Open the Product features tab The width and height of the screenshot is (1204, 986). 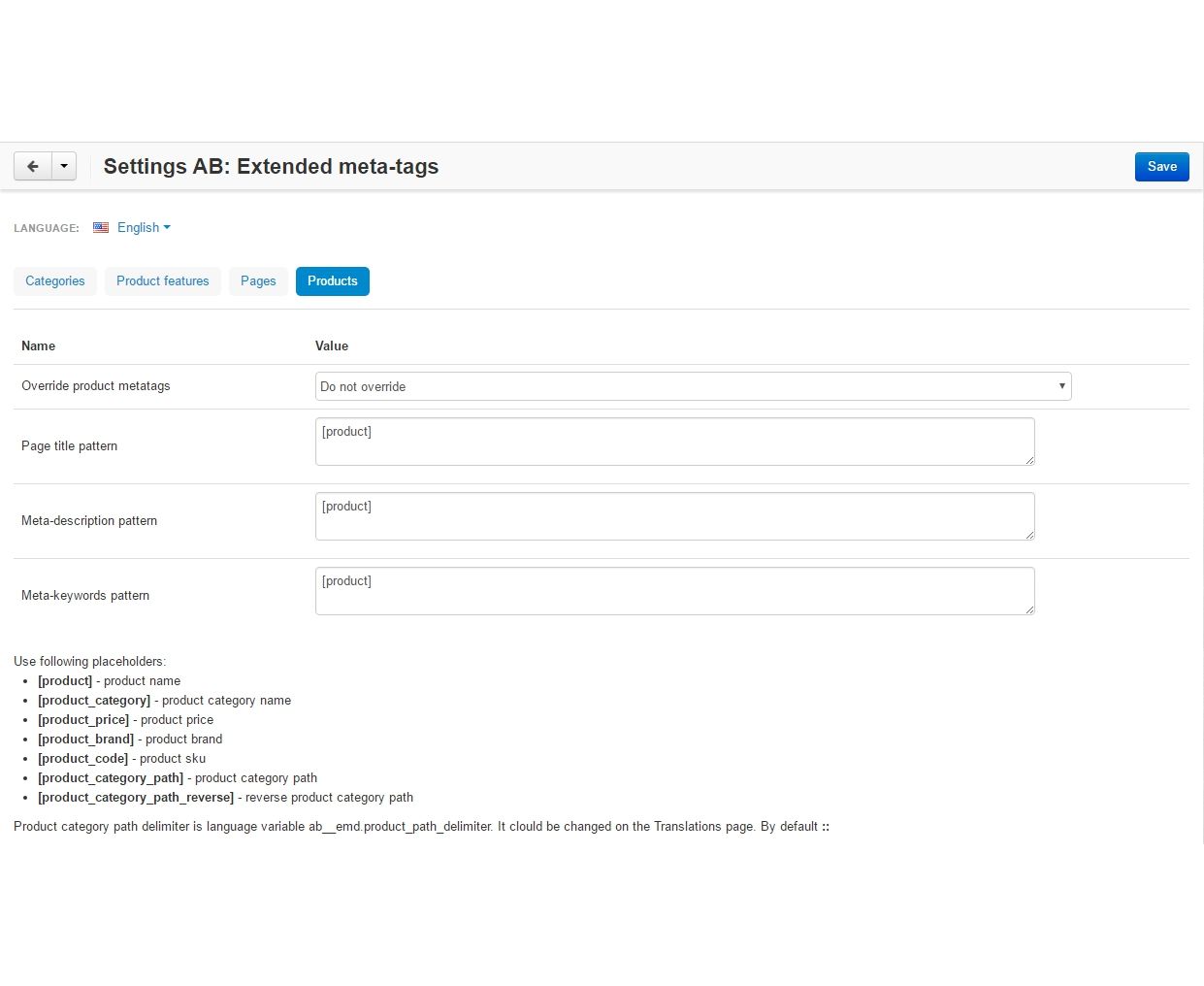pos(163,281)
